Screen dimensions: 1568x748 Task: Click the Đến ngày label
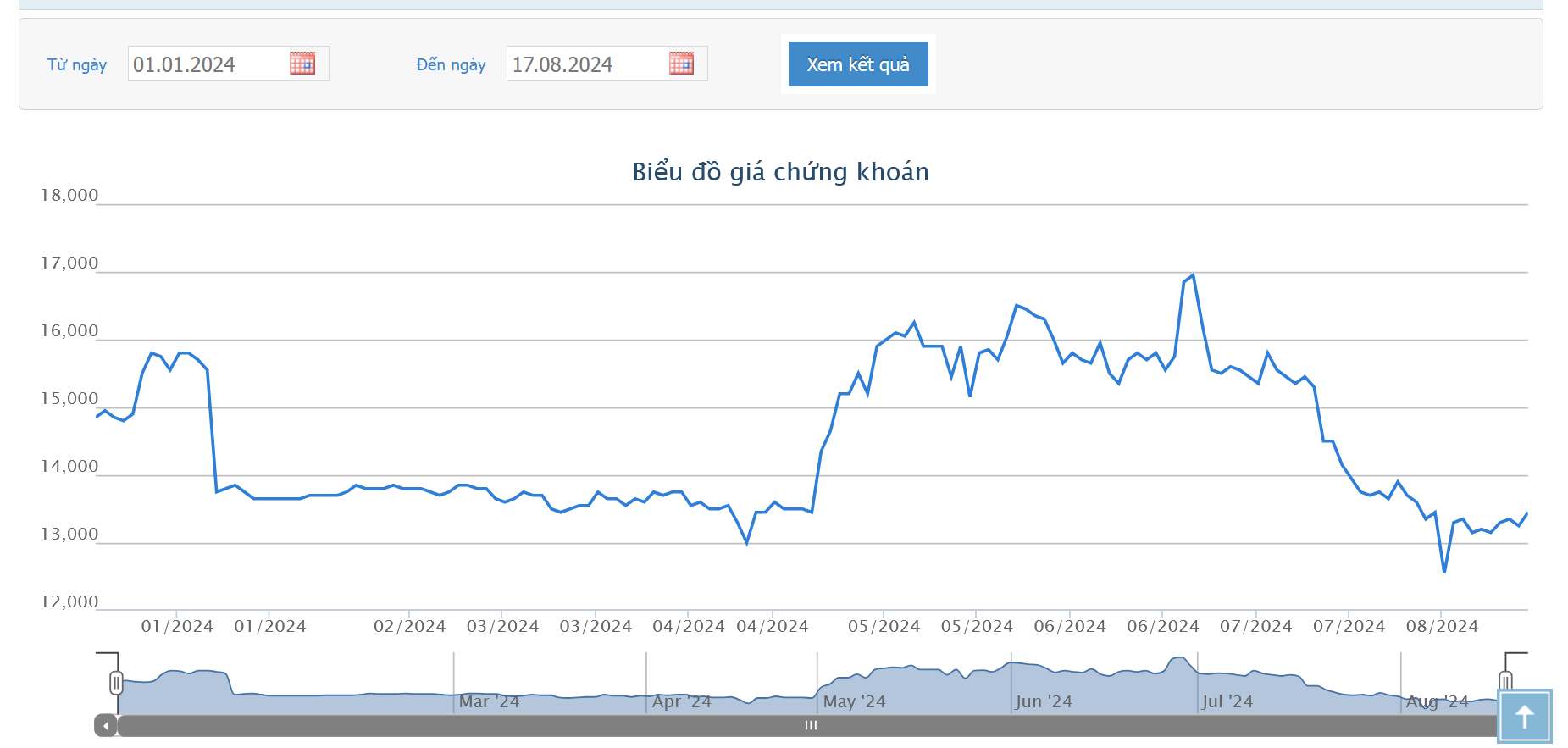tap(452, 65)
